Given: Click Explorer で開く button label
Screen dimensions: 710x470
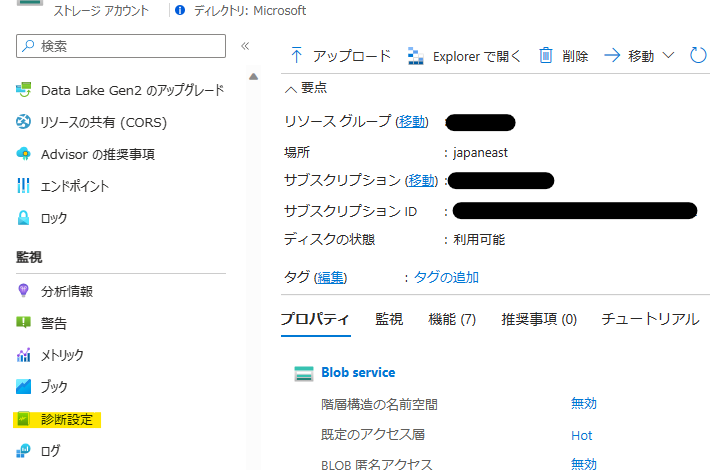Looking at the screenshot, I should (x=476, y=56).
